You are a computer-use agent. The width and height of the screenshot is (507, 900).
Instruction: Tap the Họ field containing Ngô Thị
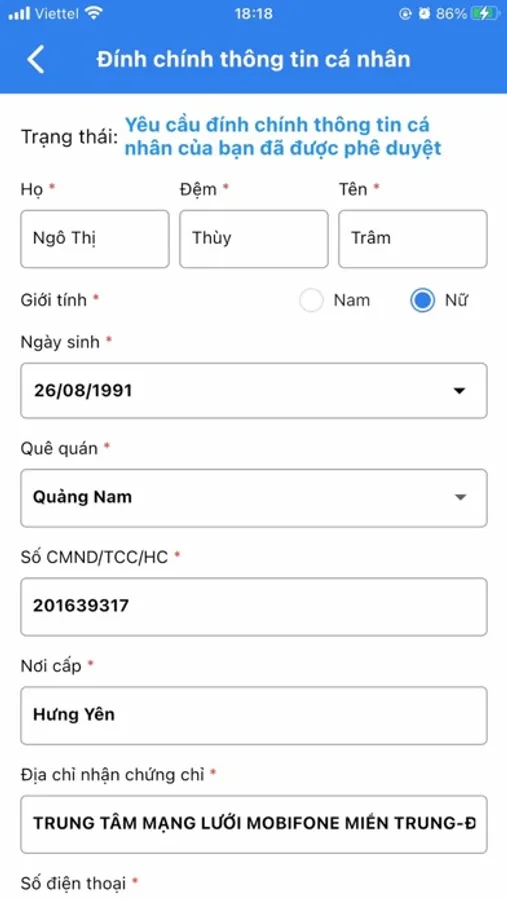(95, 239)
